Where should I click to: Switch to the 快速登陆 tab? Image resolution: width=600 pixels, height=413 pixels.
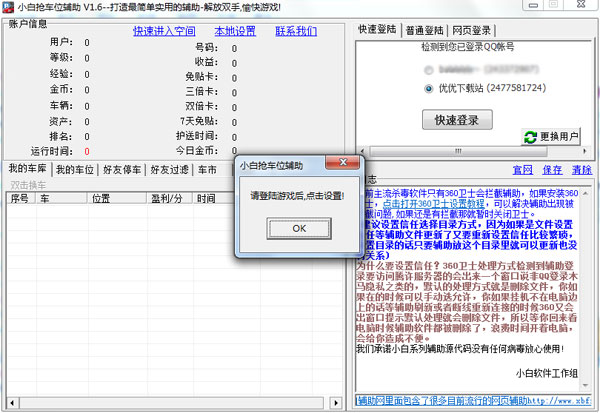(x=377, y=29)
